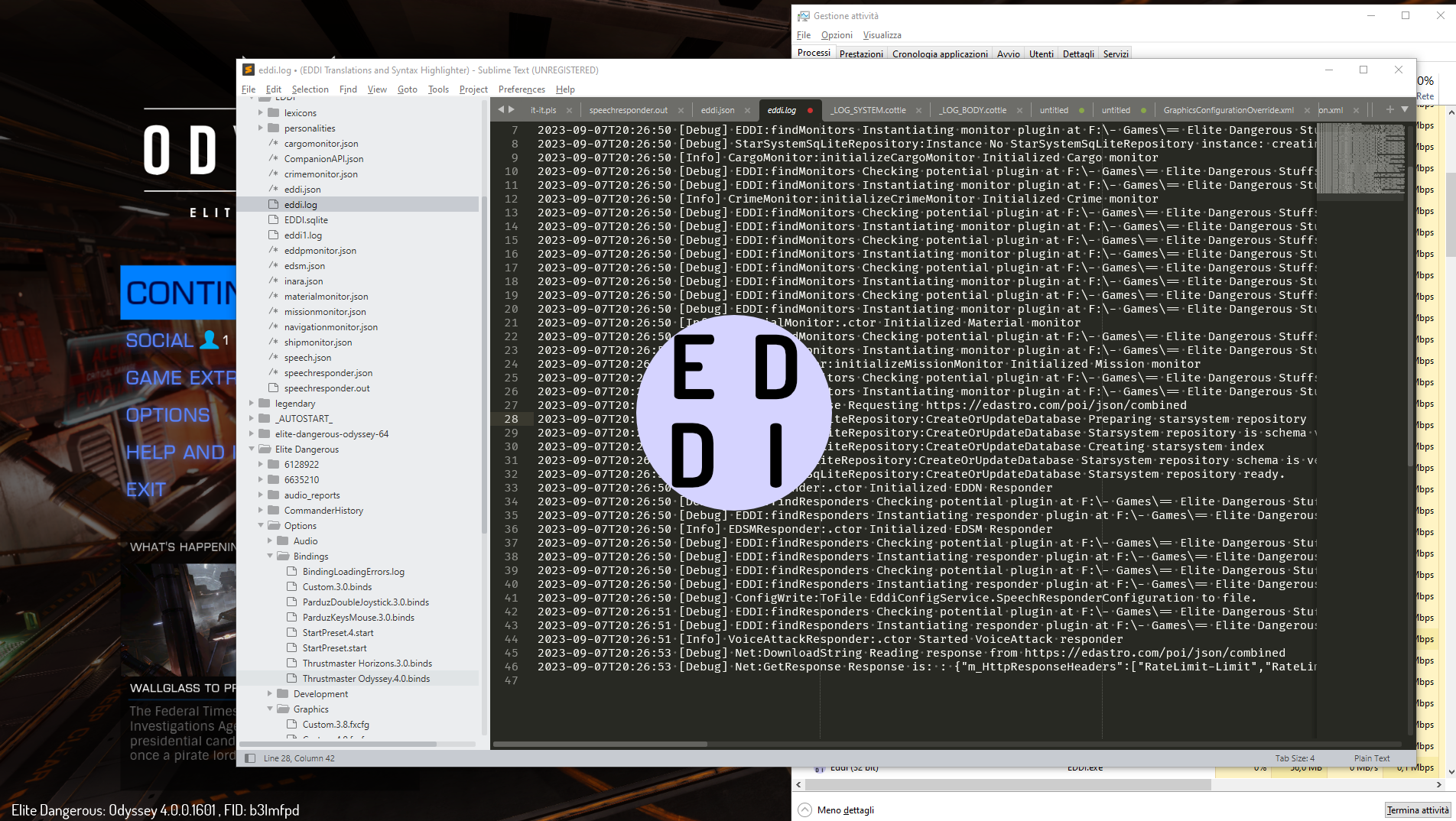Open the Preferences menu
The height and width of the screenshot is (821, 1456).
pos(522,89)
